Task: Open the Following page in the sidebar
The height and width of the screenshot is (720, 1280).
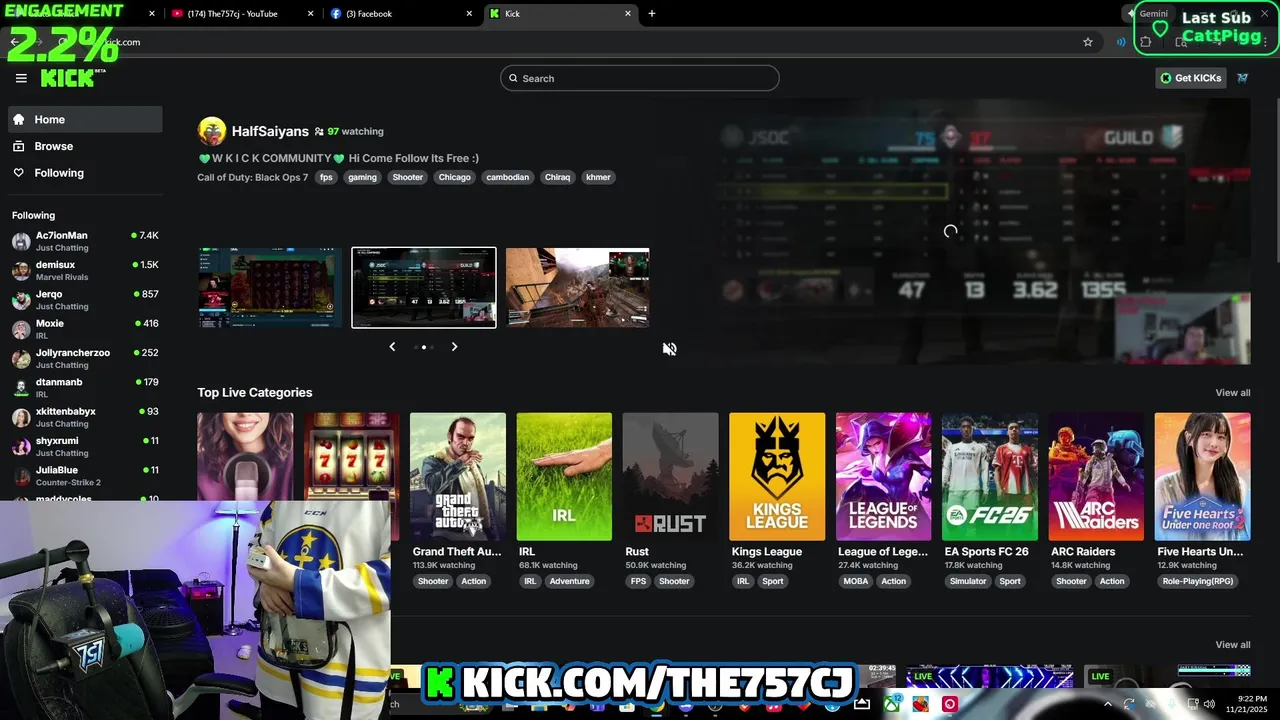Action: [x=85, y=173]
